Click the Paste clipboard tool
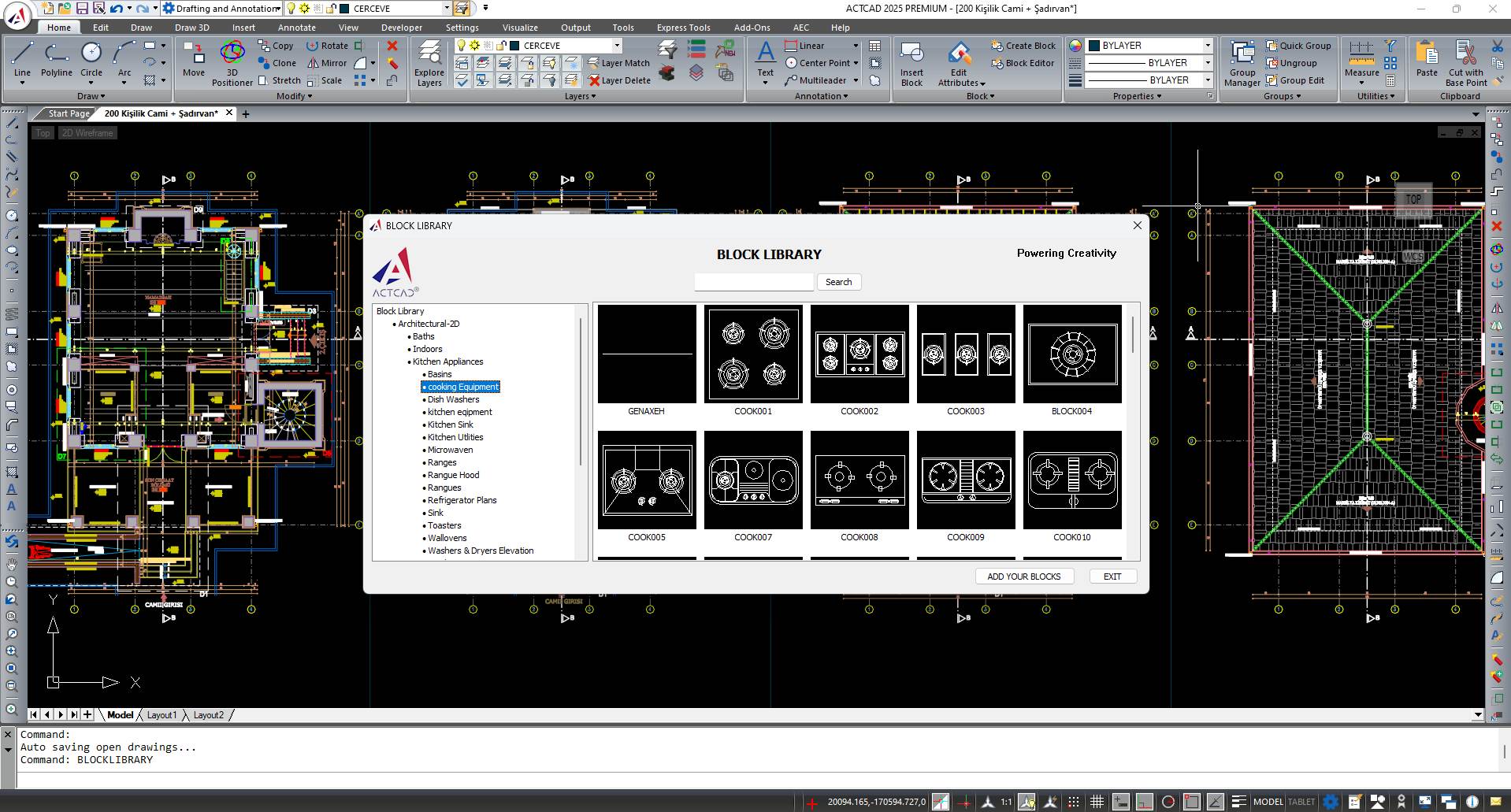This screenshot has height=812, width=1511. click(1427, 60)
